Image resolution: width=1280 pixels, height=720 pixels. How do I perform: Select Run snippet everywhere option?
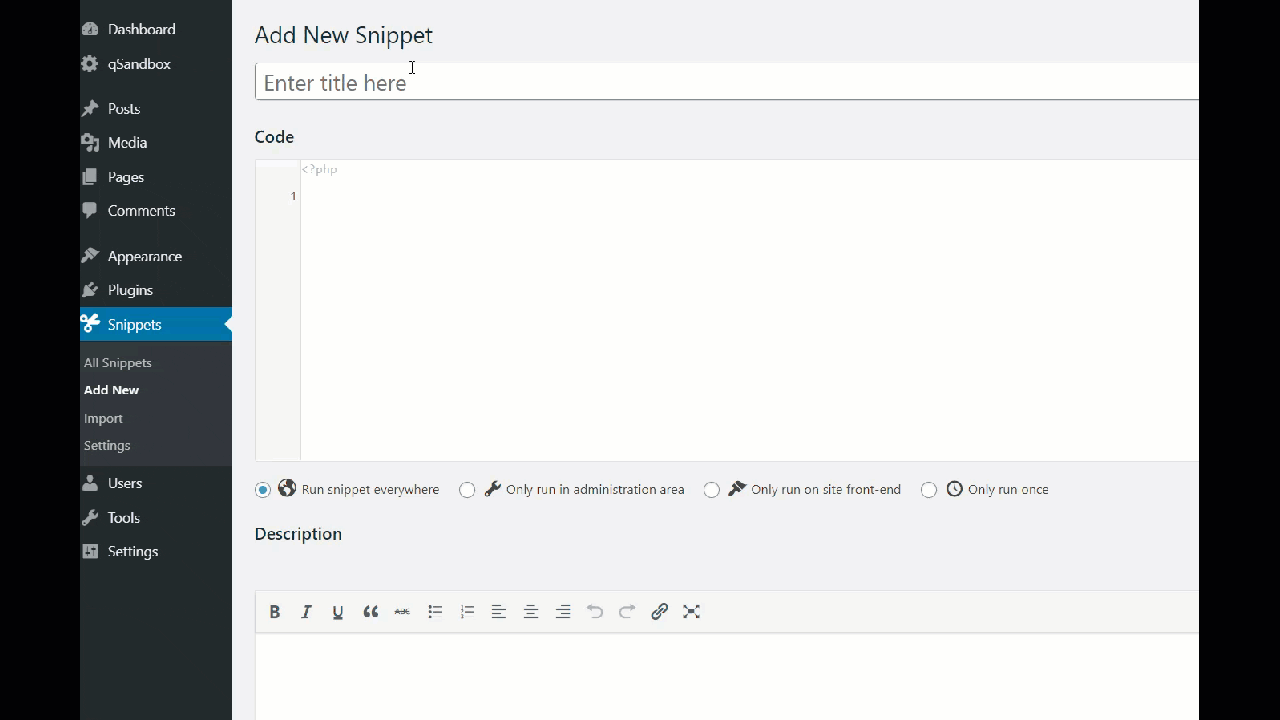(x=262, y=489)
